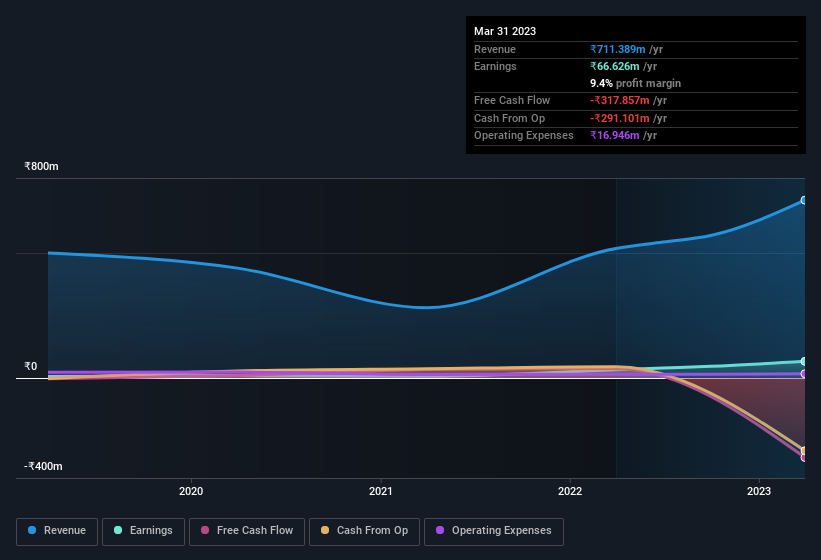This screenshot has width=821, height=560.
Task: Click the 2020 x-axis label
Action: click(x=191, y=491)
